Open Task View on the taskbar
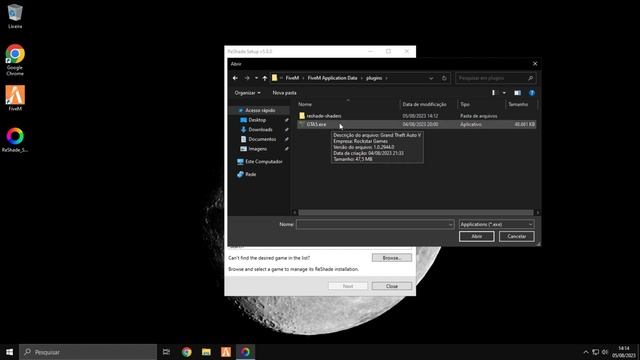The width and height of the screenshot is (640, 360). coord(166,352)
